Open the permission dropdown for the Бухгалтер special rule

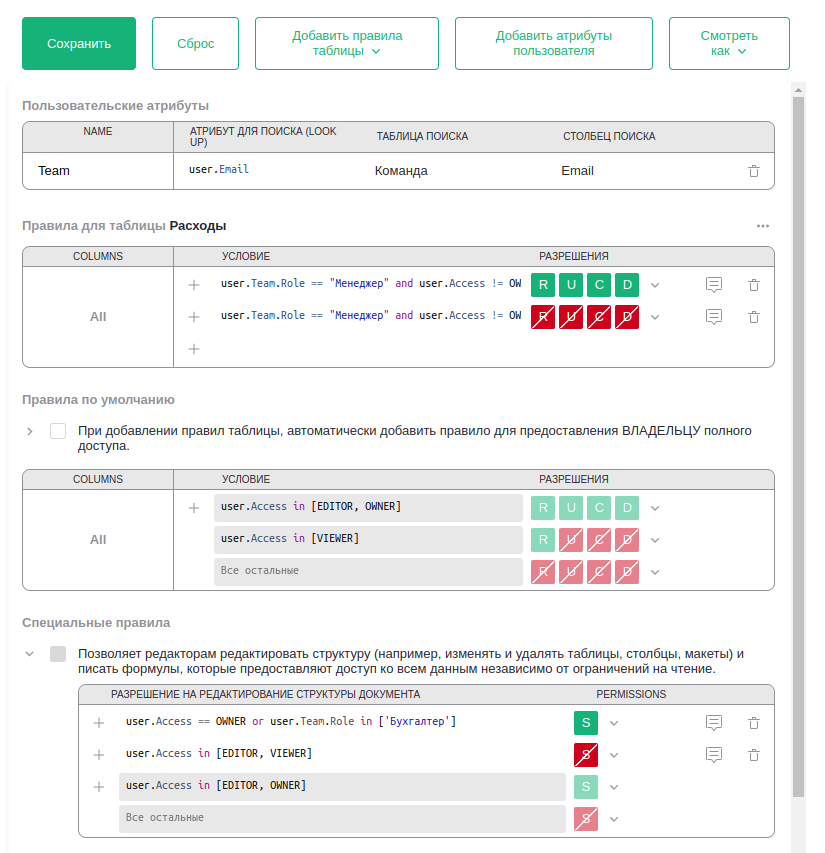(x=614, y=723)
